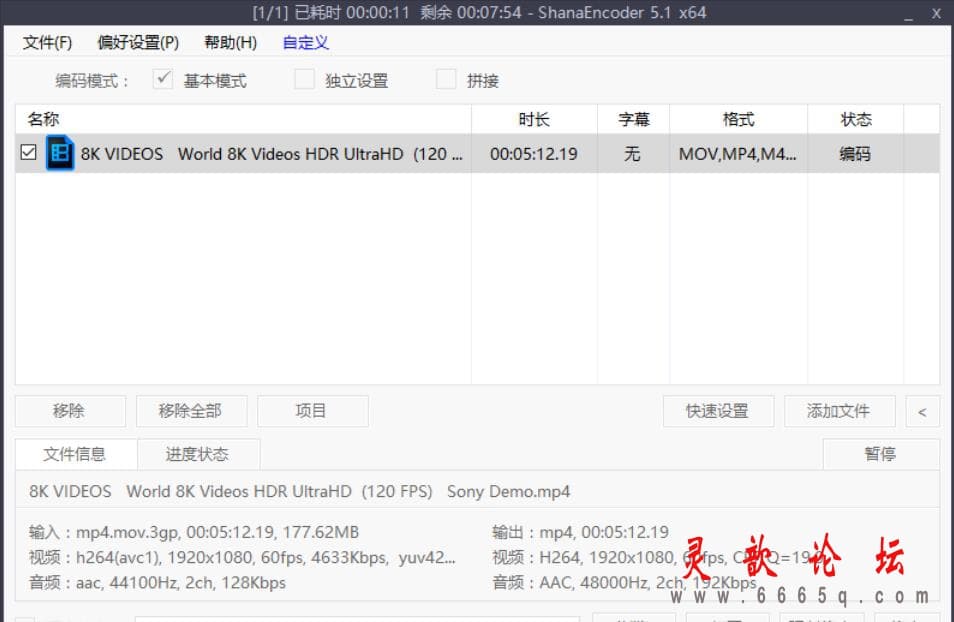Click the file name Sony Demo.mp4 text
The width and height of the screenshot is (954, 622).
[509, 492]
